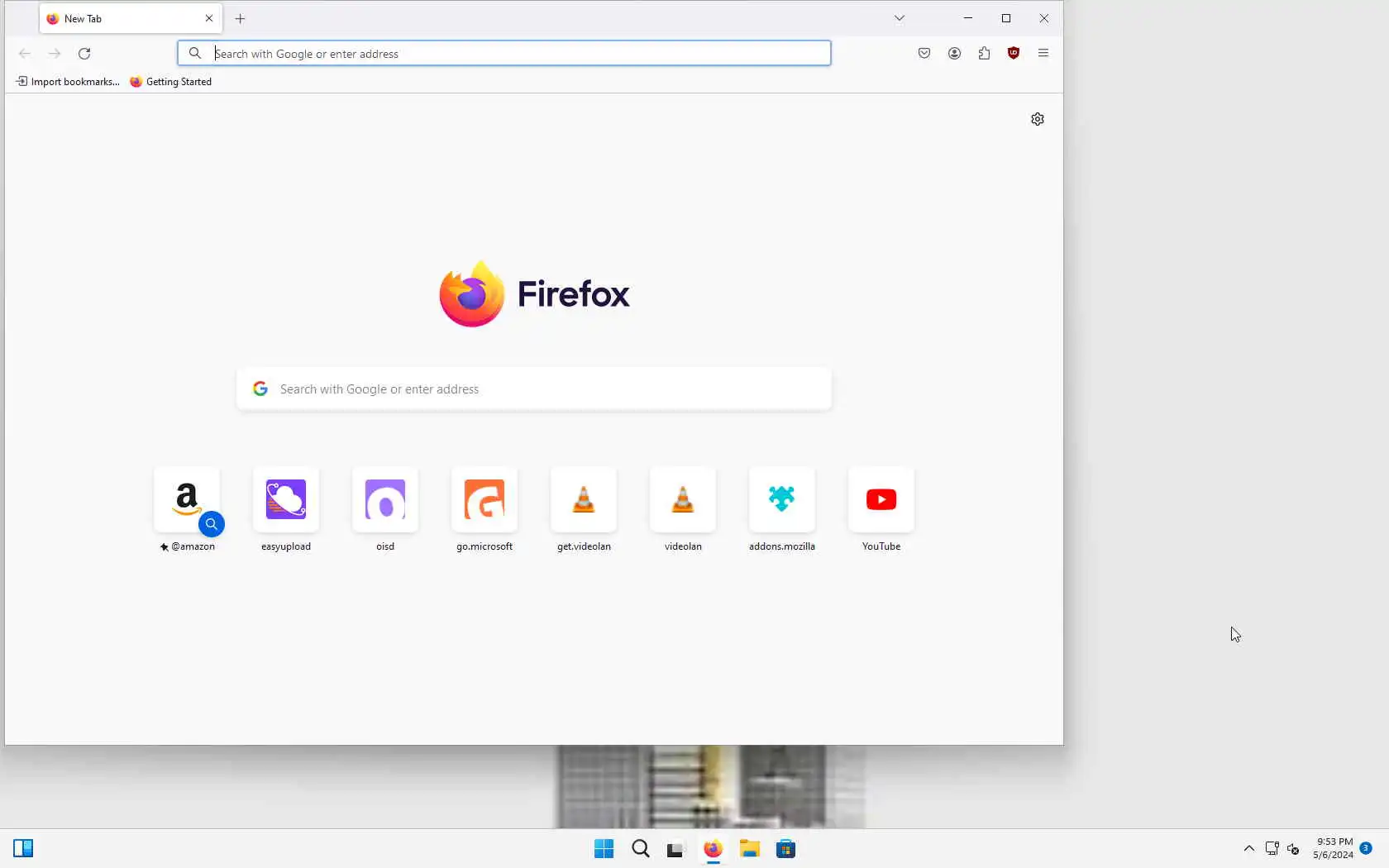Go back using the back arrow
This screenshot has width=1389, height=868.
[25, 54]
